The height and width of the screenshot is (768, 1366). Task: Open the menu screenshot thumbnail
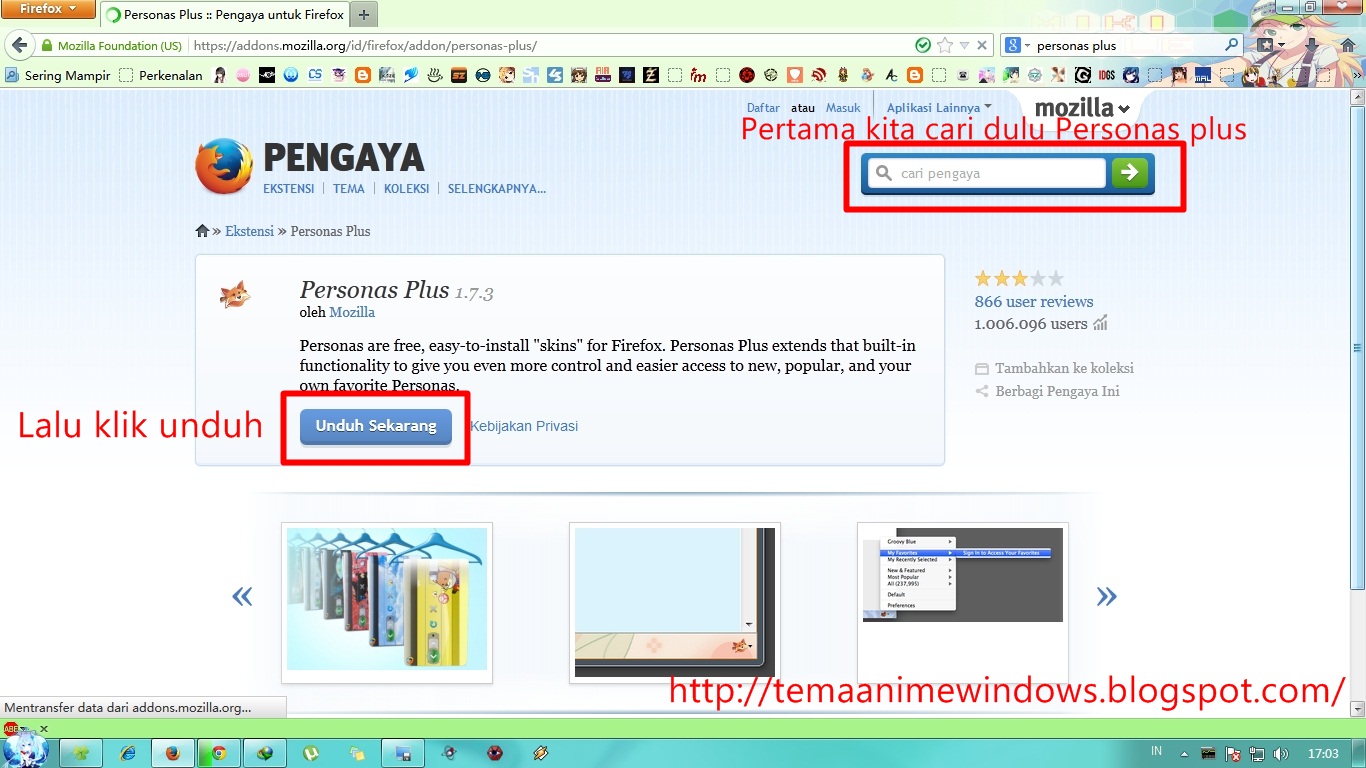click(963, 603)
